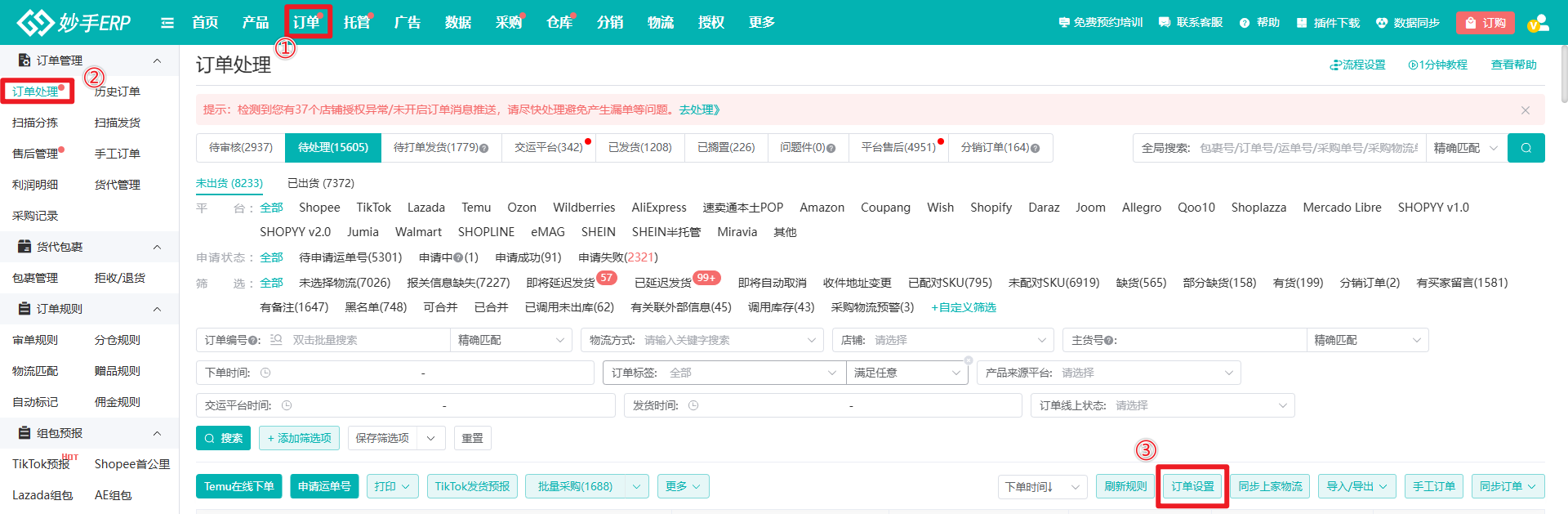This screenshot has width=1568, height=514.
Task: Expand the 打印 dropdown button
Action: (392, 486)
